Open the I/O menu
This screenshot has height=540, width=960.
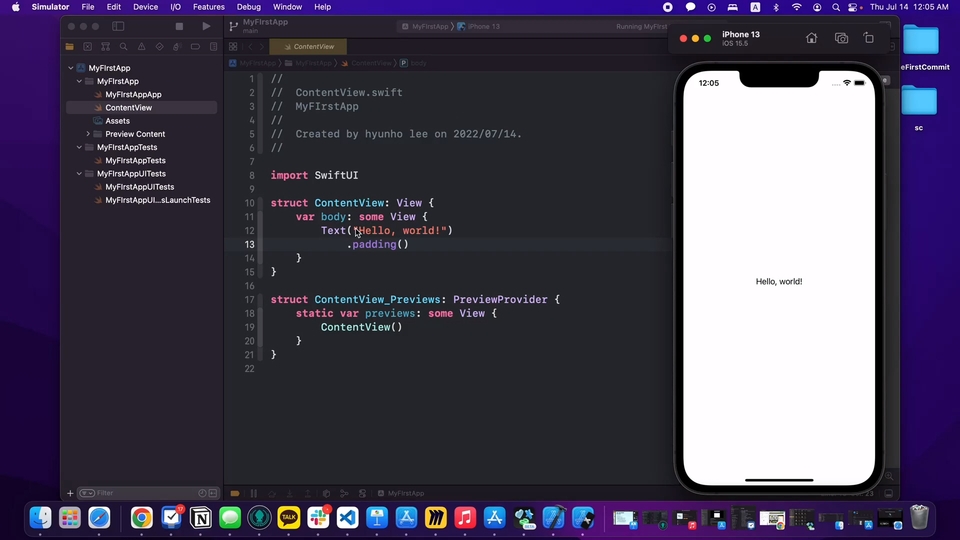coord(176,7)
